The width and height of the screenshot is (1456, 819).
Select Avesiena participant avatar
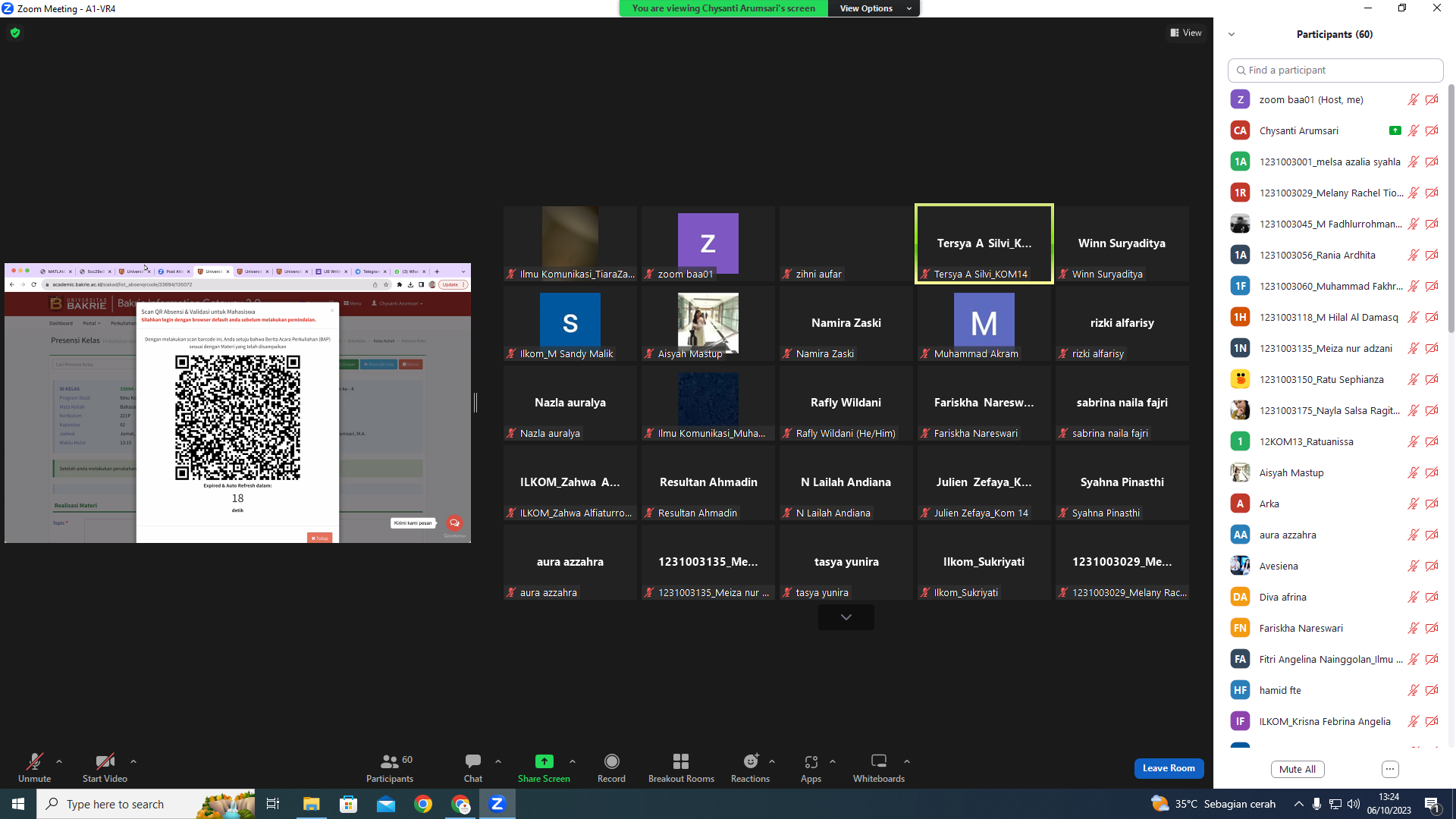1240,566
